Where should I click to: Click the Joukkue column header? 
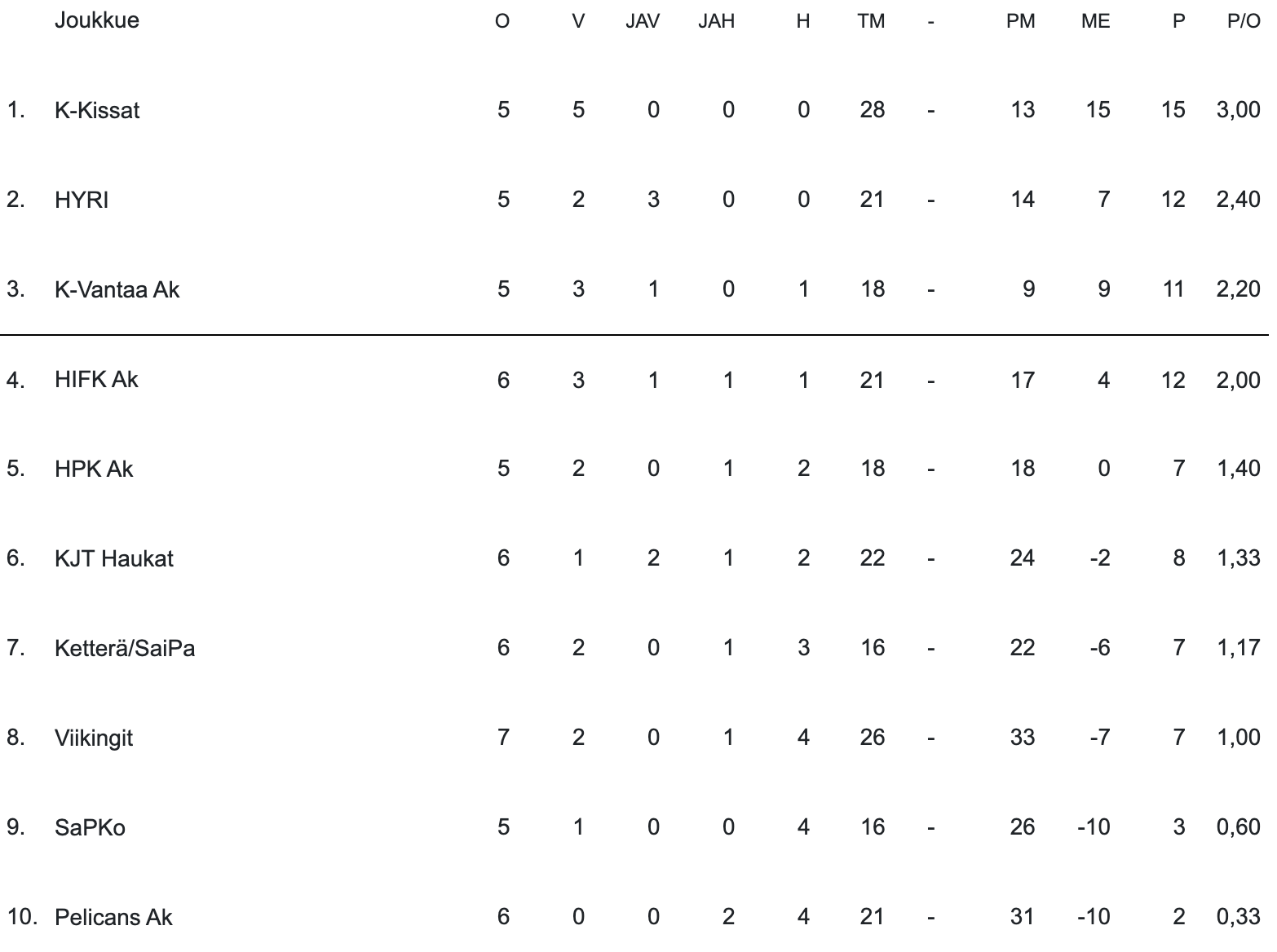click(96, 20)
